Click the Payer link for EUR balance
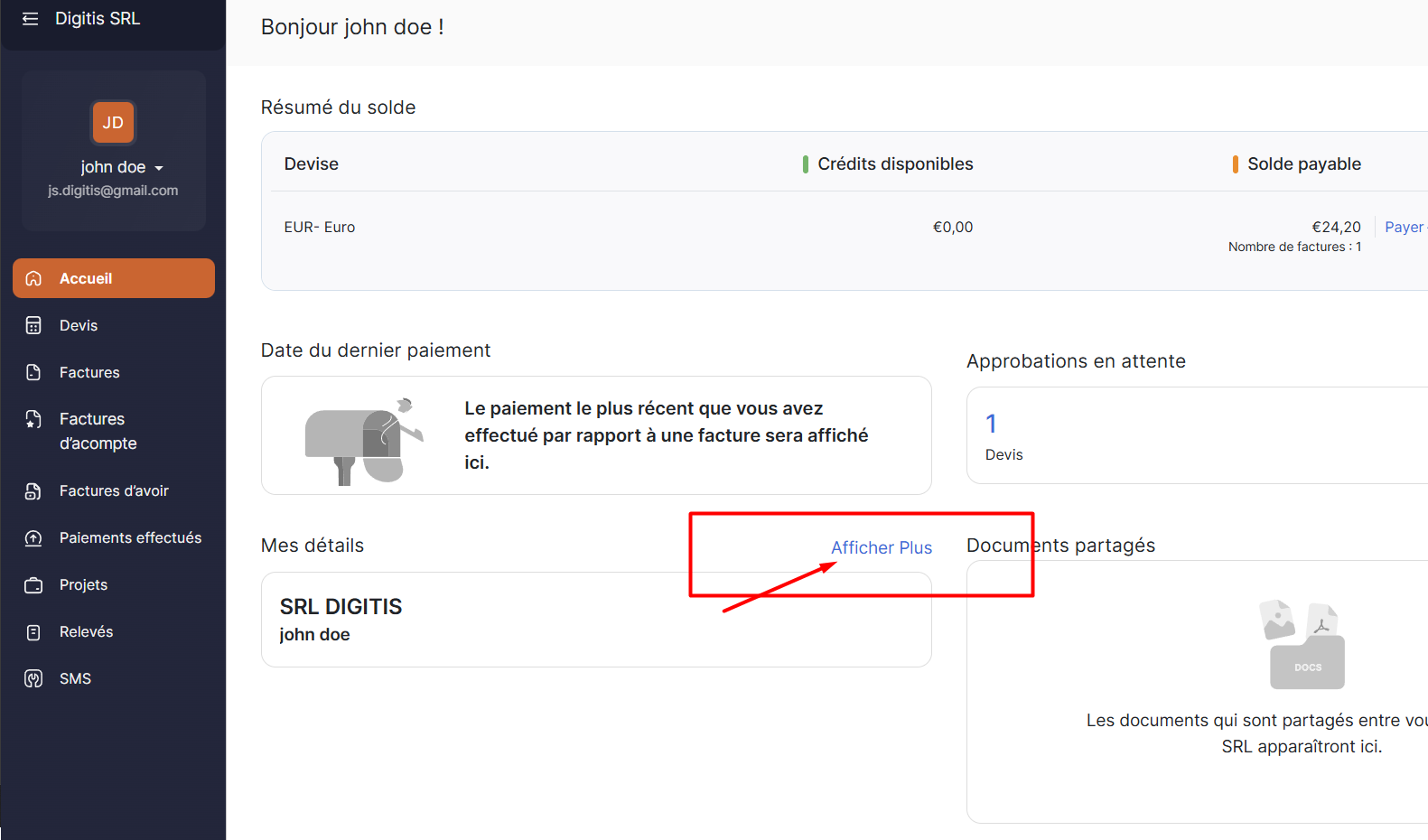The image size is (1428, 840). (1404, 228)
